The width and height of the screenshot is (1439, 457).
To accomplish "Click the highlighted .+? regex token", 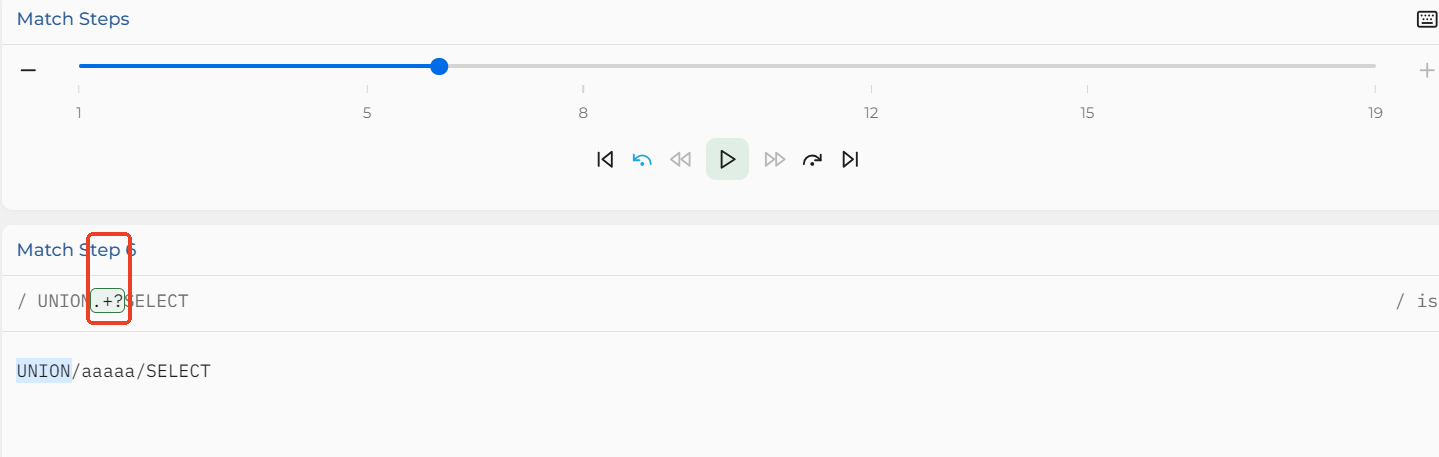I will point(108,301).
